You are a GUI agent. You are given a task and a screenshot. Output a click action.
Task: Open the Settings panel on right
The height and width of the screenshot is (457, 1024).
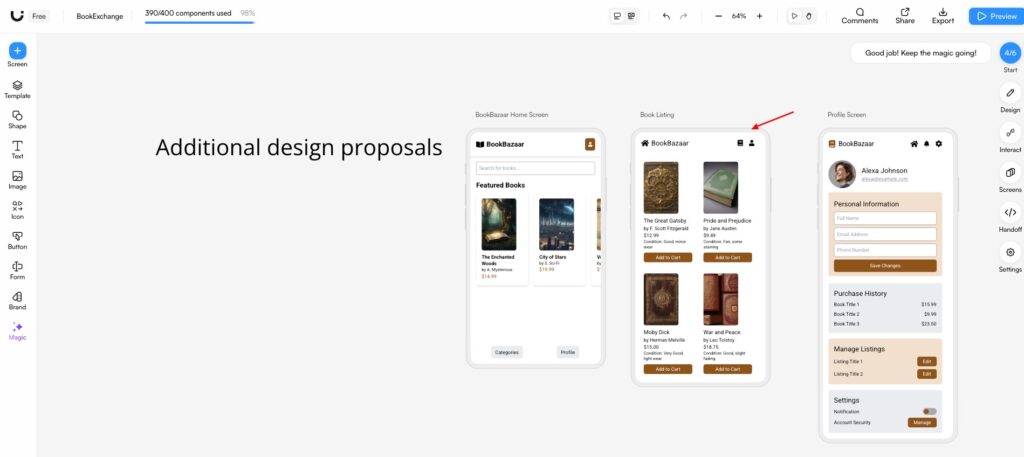pyautogui.click(x=1010, y=258)
